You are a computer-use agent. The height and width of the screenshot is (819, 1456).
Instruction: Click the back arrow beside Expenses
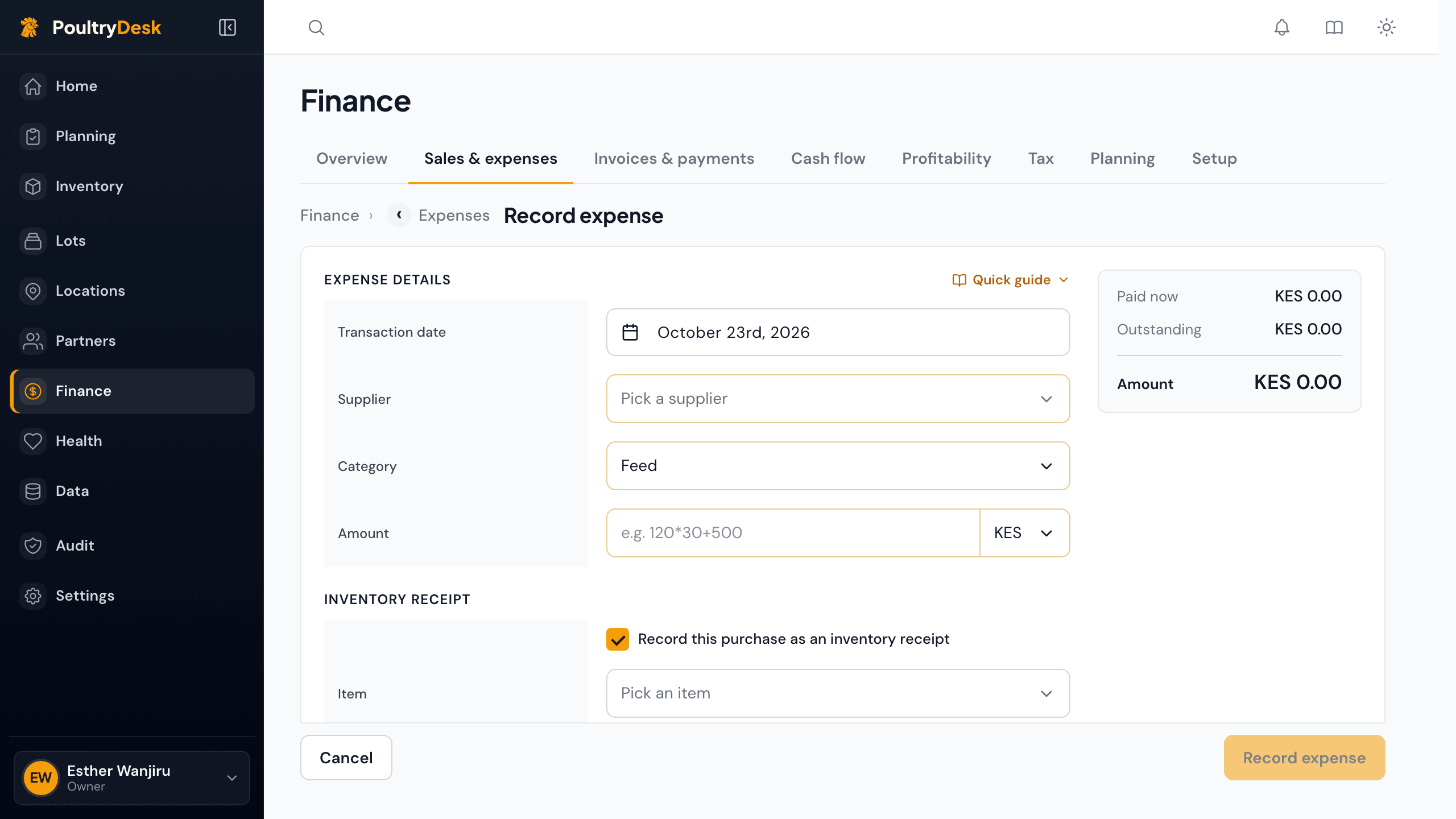[x=399, y=215]
